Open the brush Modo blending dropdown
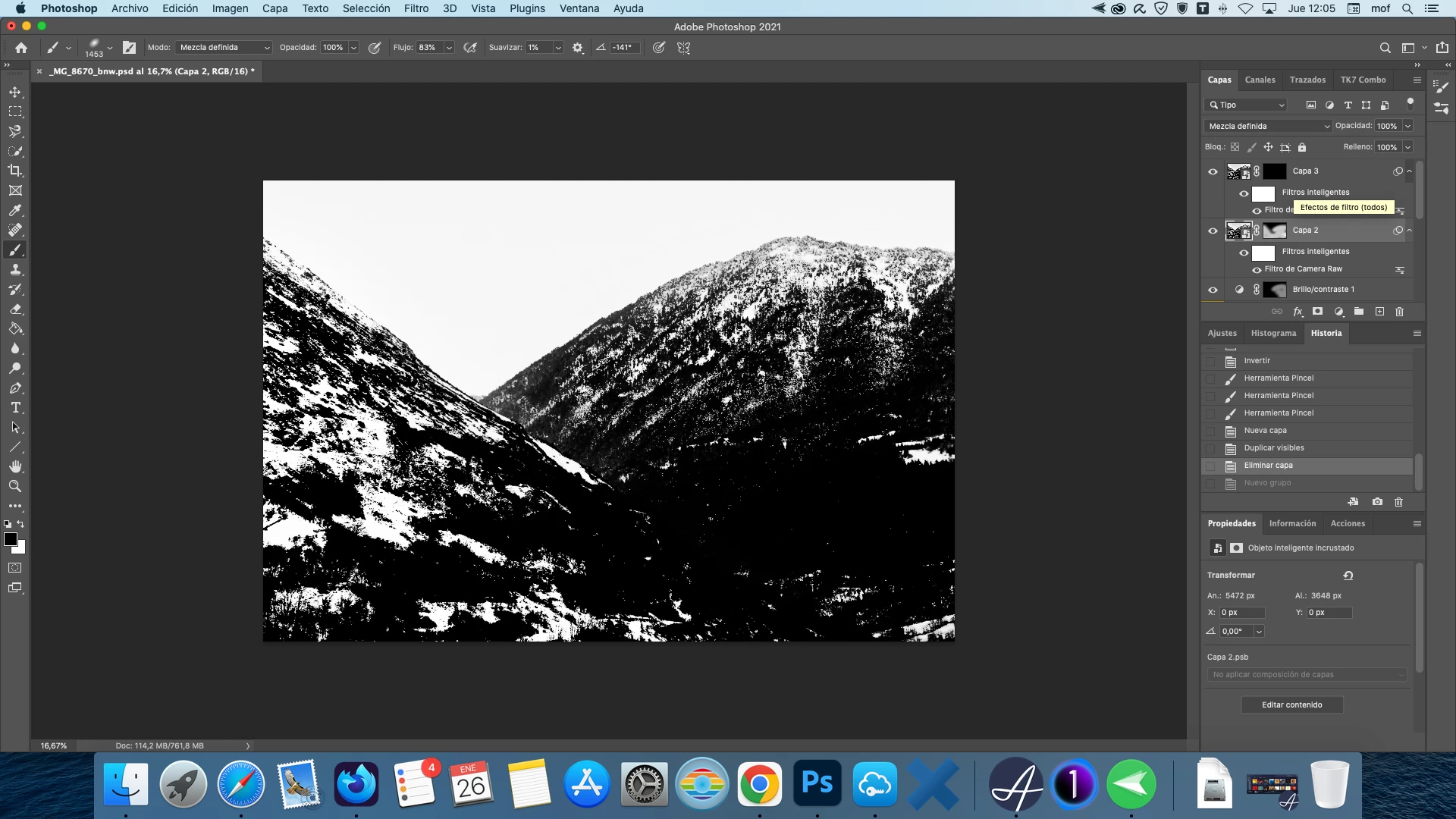1456x819 pixels. tap(224, 48)
